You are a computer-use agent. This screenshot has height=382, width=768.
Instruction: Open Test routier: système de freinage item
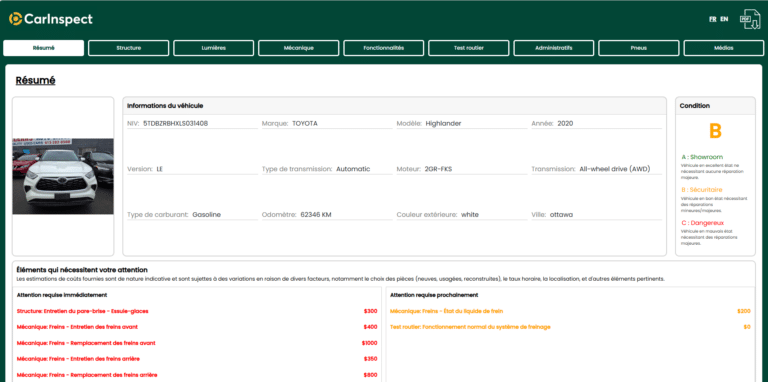[470, 327]
